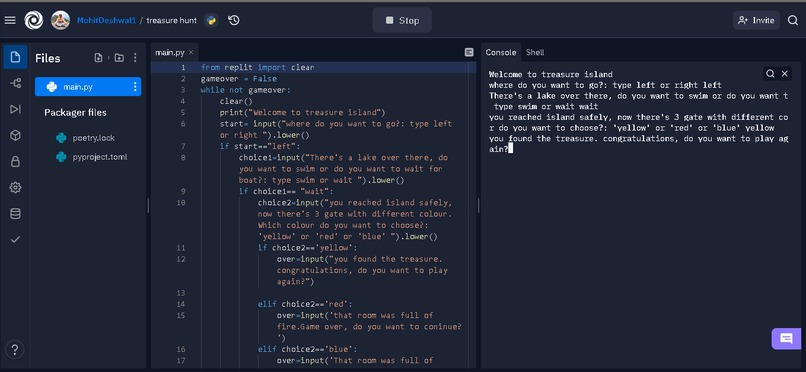Click line number 1 in gutter

(x=183, y=67)
